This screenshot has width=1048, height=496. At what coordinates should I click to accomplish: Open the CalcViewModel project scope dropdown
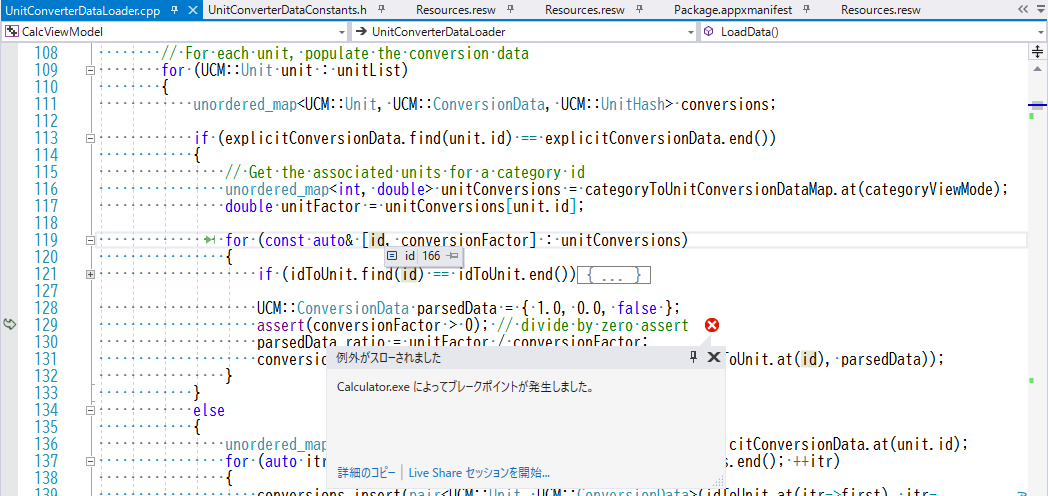[342, 31]
